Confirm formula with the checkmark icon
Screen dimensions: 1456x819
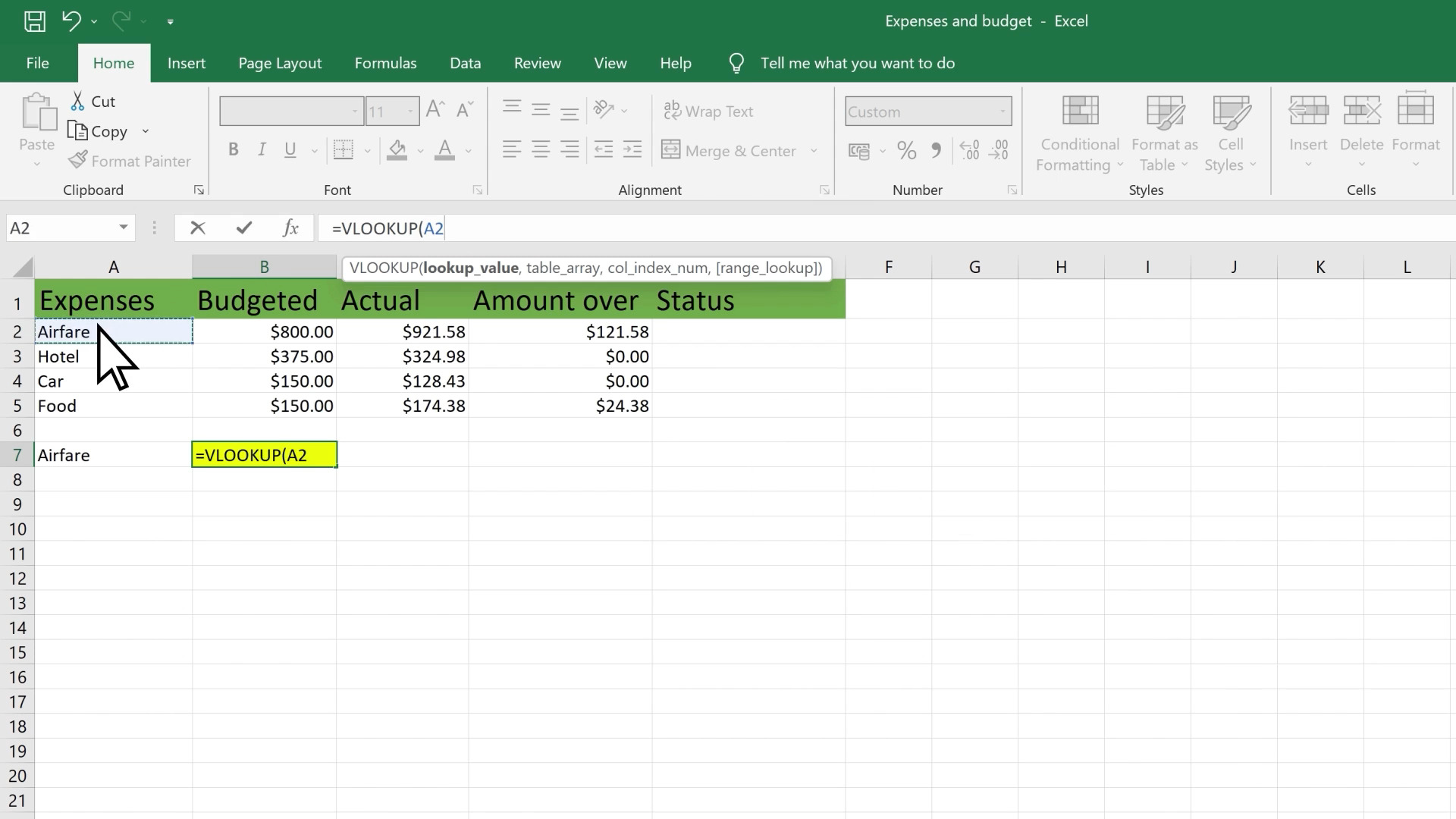[x=244, y=228]
